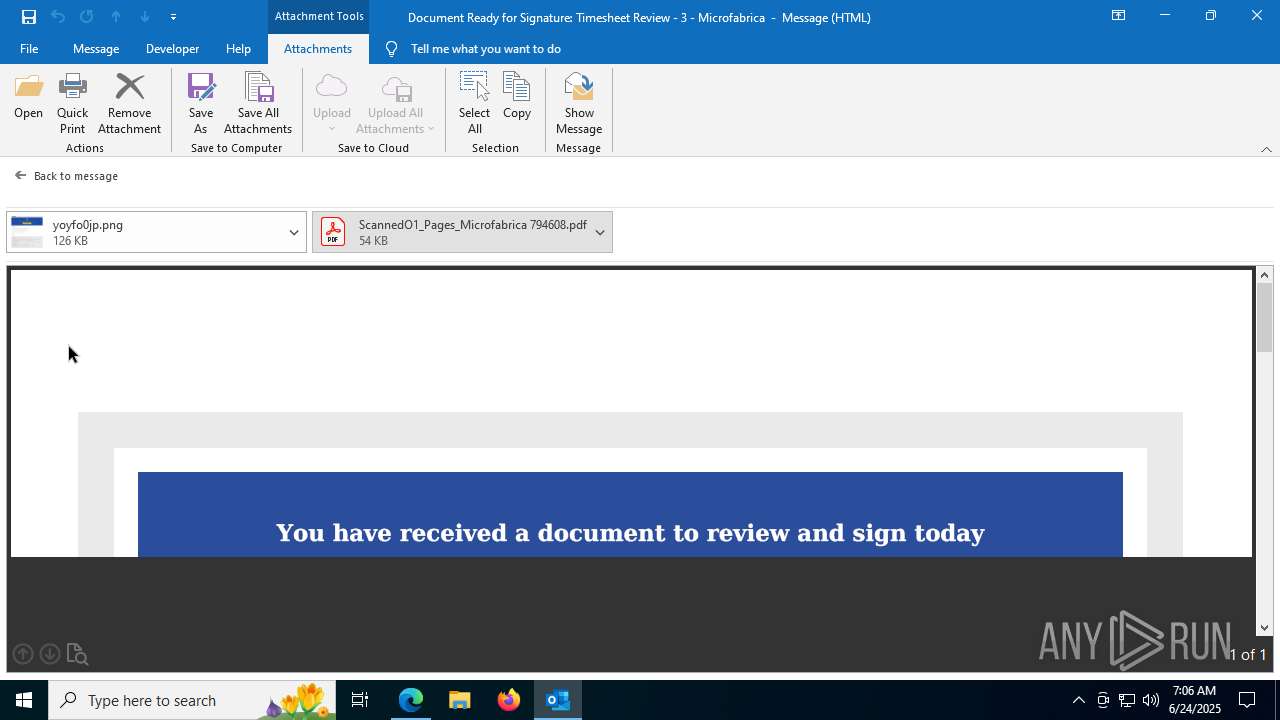Switch to the Message tab

point(96,49)
